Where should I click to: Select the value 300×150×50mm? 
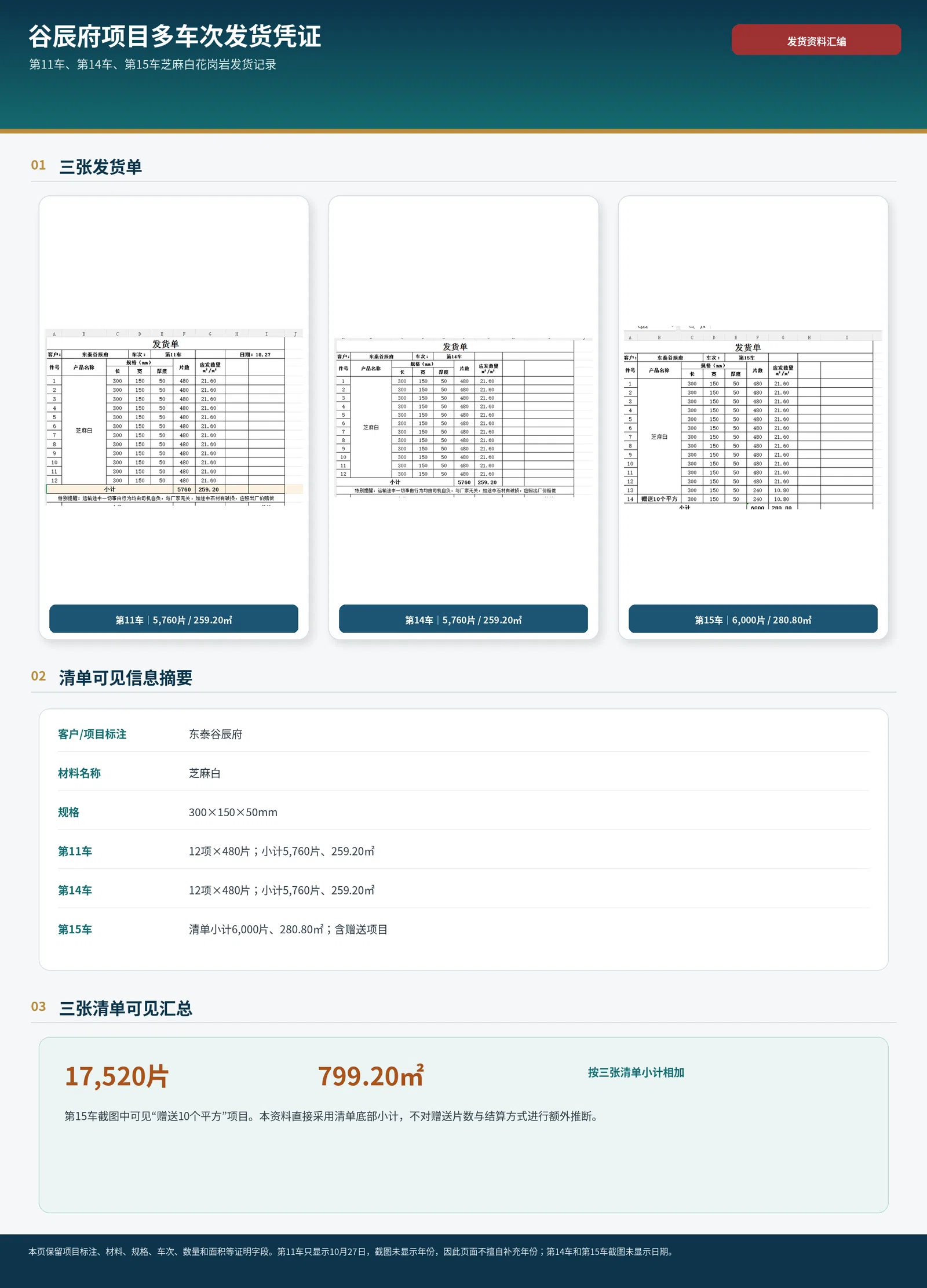[233, 812]
